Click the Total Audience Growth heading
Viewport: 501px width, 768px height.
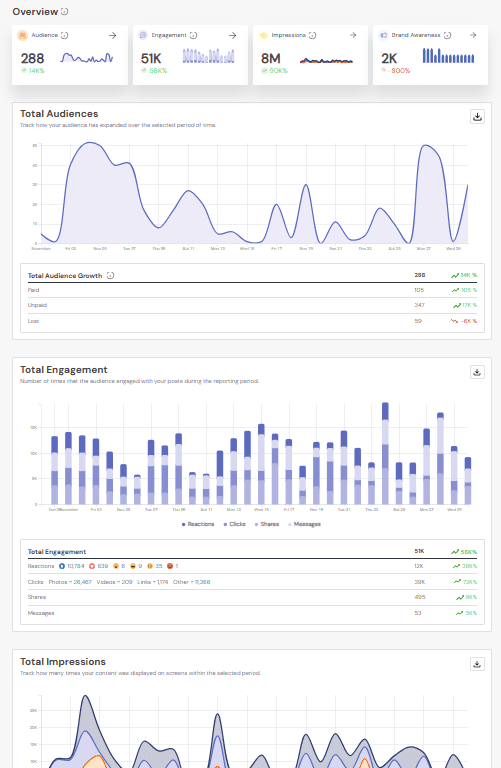65,276
